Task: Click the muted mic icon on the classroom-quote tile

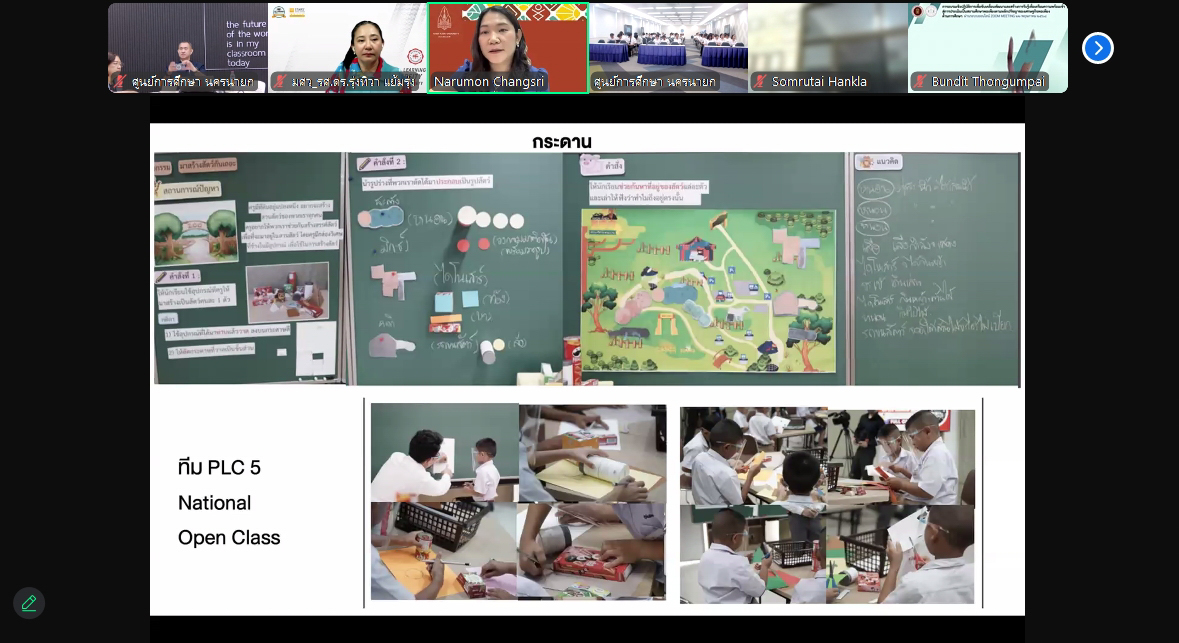Action: (x=121, y=82)
